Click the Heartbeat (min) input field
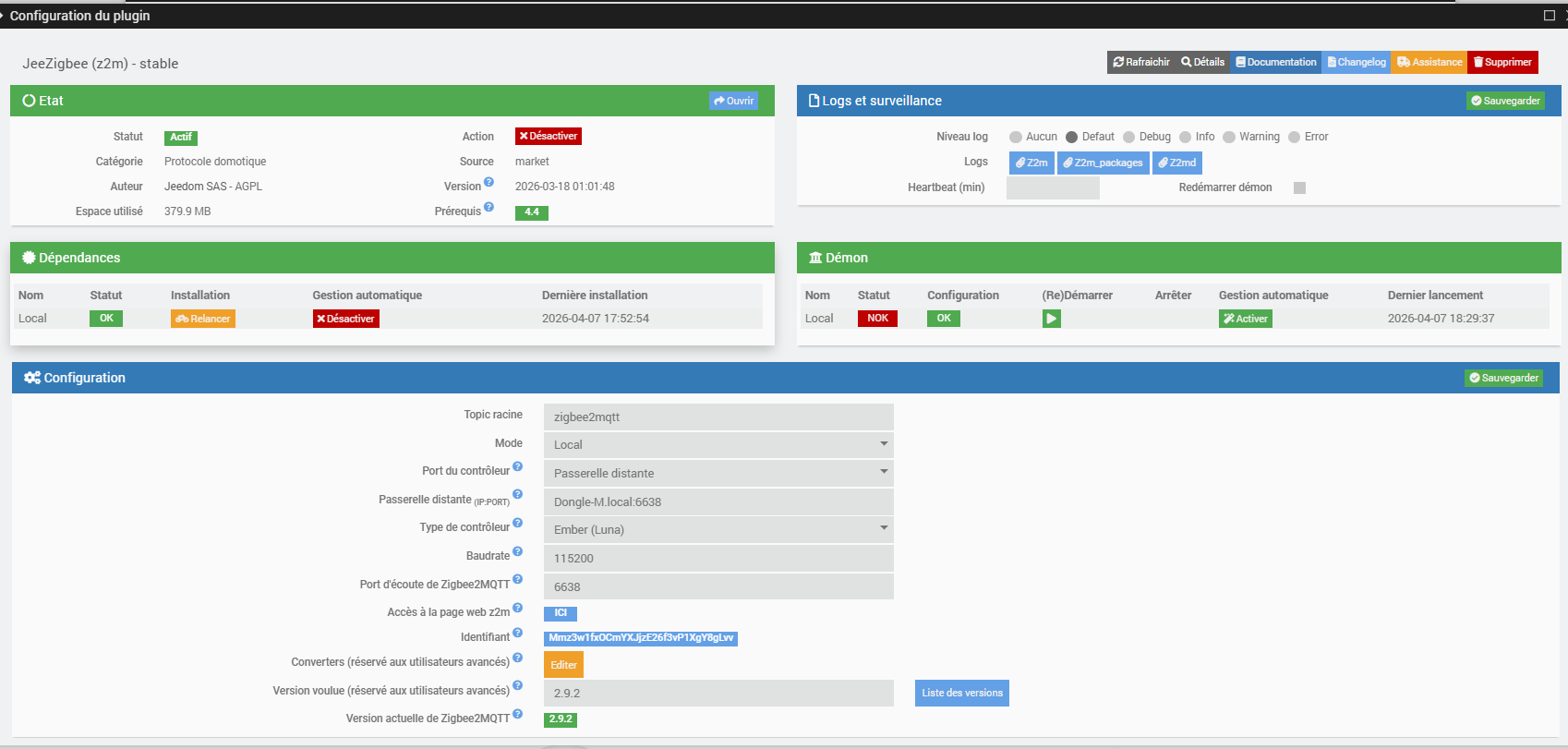 [1053, 187]
